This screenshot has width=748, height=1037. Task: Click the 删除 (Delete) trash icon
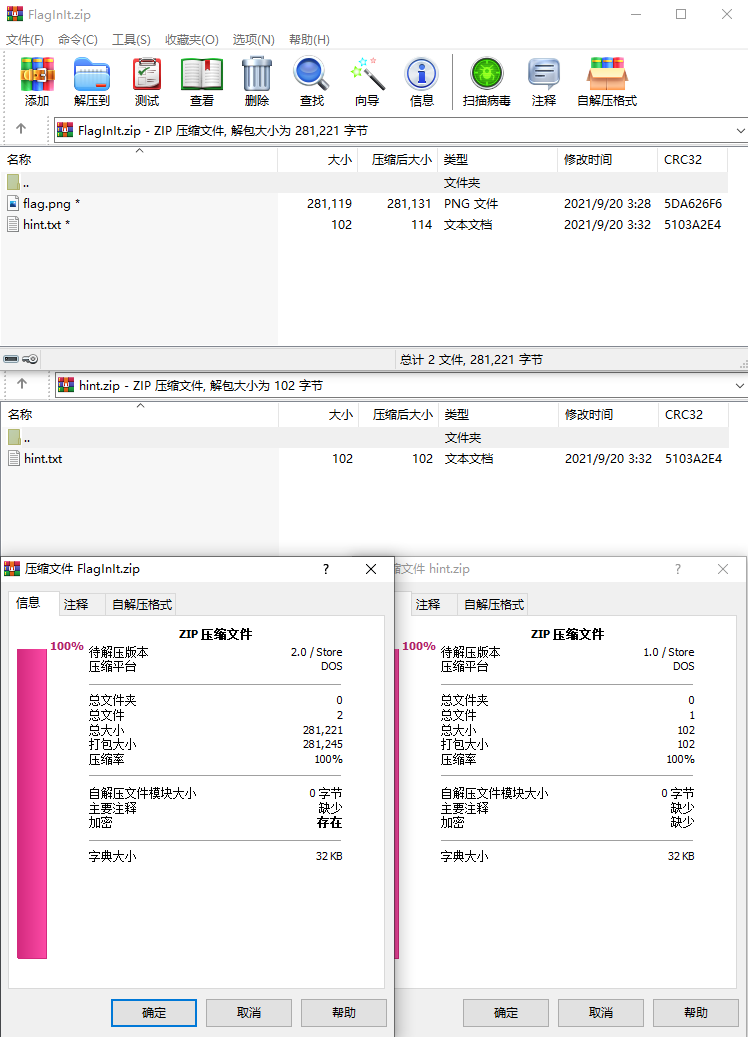(257, 81)
